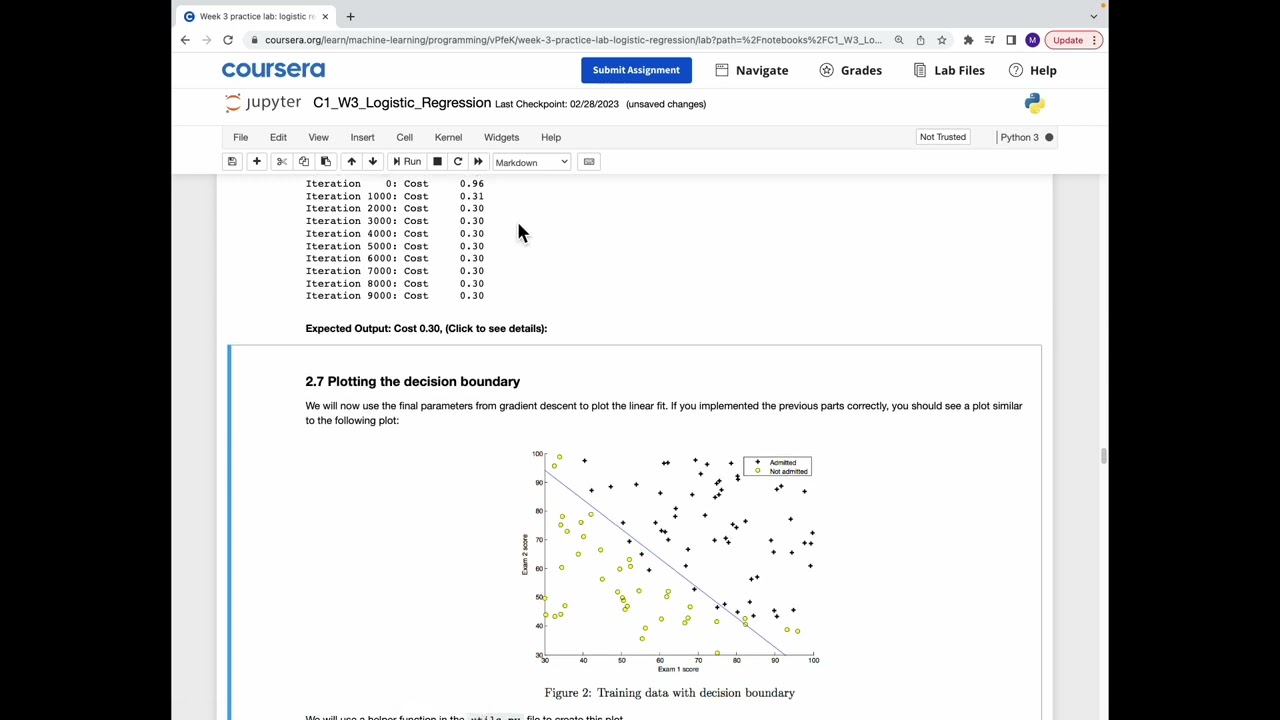Open the Cell menu
This screenshot has height=720, width=1280.
point(404,137)
